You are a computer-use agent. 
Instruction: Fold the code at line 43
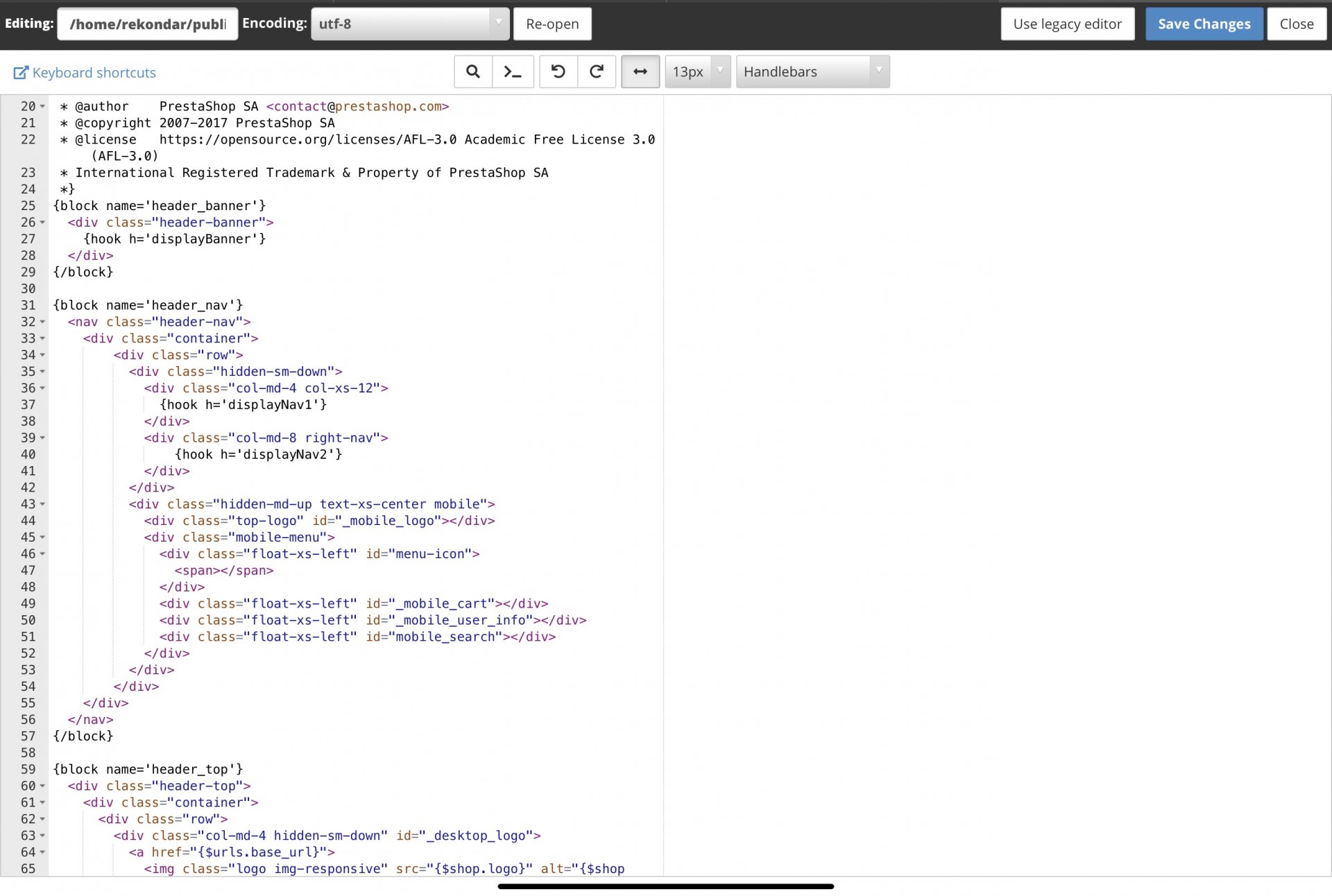point(42,504)
